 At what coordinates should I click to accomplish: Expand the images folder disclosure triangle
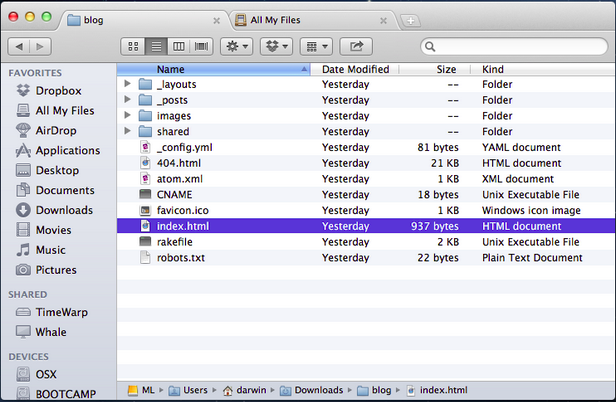[127, 116]
